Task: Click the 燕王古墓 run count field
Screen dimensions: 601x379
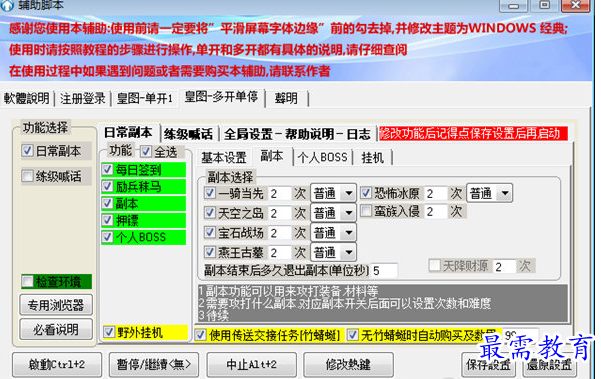Action: tap(279, 253)
